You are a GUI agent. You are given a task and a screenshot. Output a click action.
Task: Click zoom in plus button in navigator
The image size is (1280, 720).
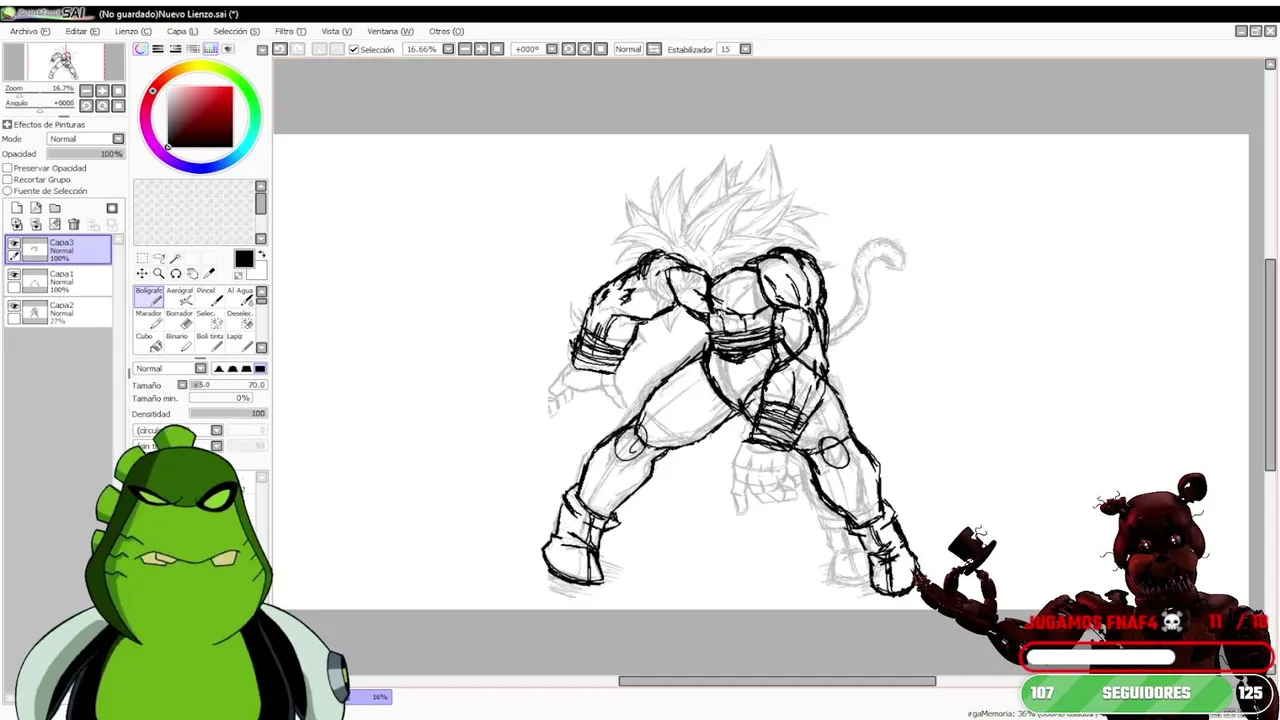[x=102, y=91]
